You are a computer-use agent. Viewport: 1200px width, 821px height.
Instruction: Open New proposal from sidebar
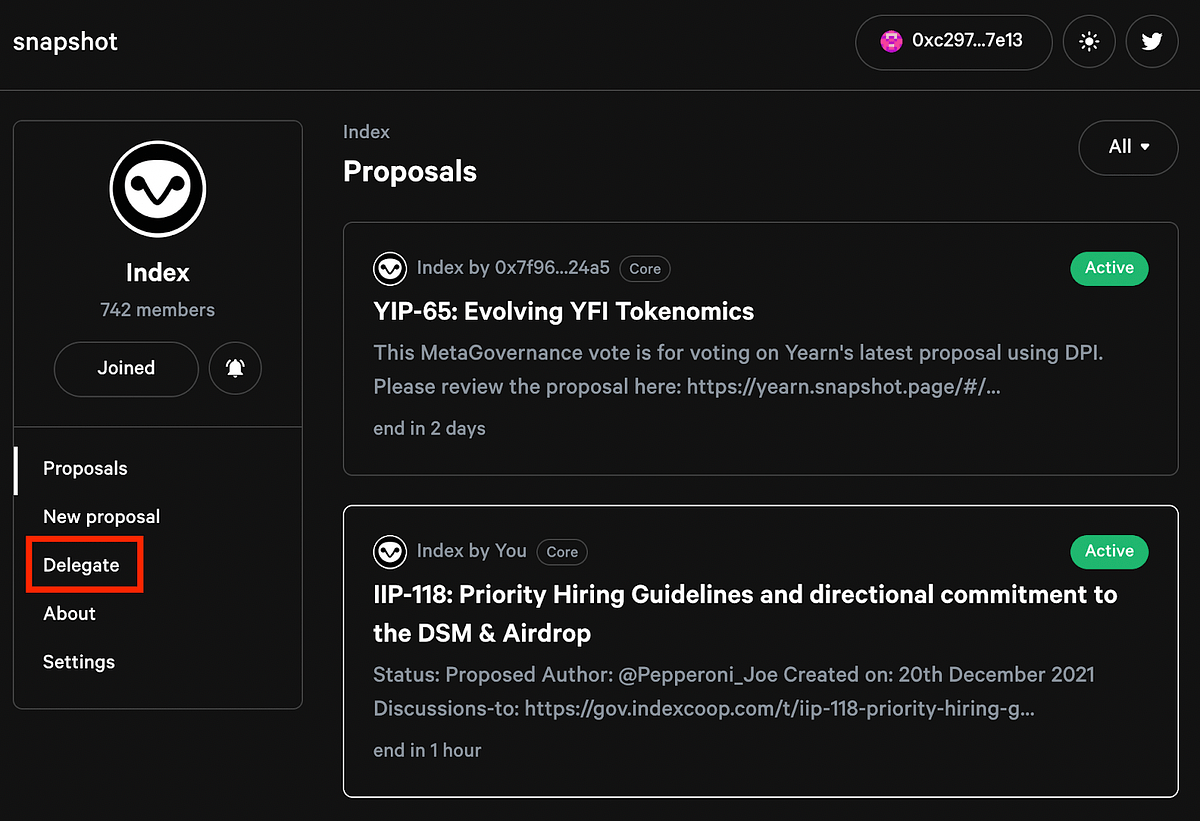[101, 517]
